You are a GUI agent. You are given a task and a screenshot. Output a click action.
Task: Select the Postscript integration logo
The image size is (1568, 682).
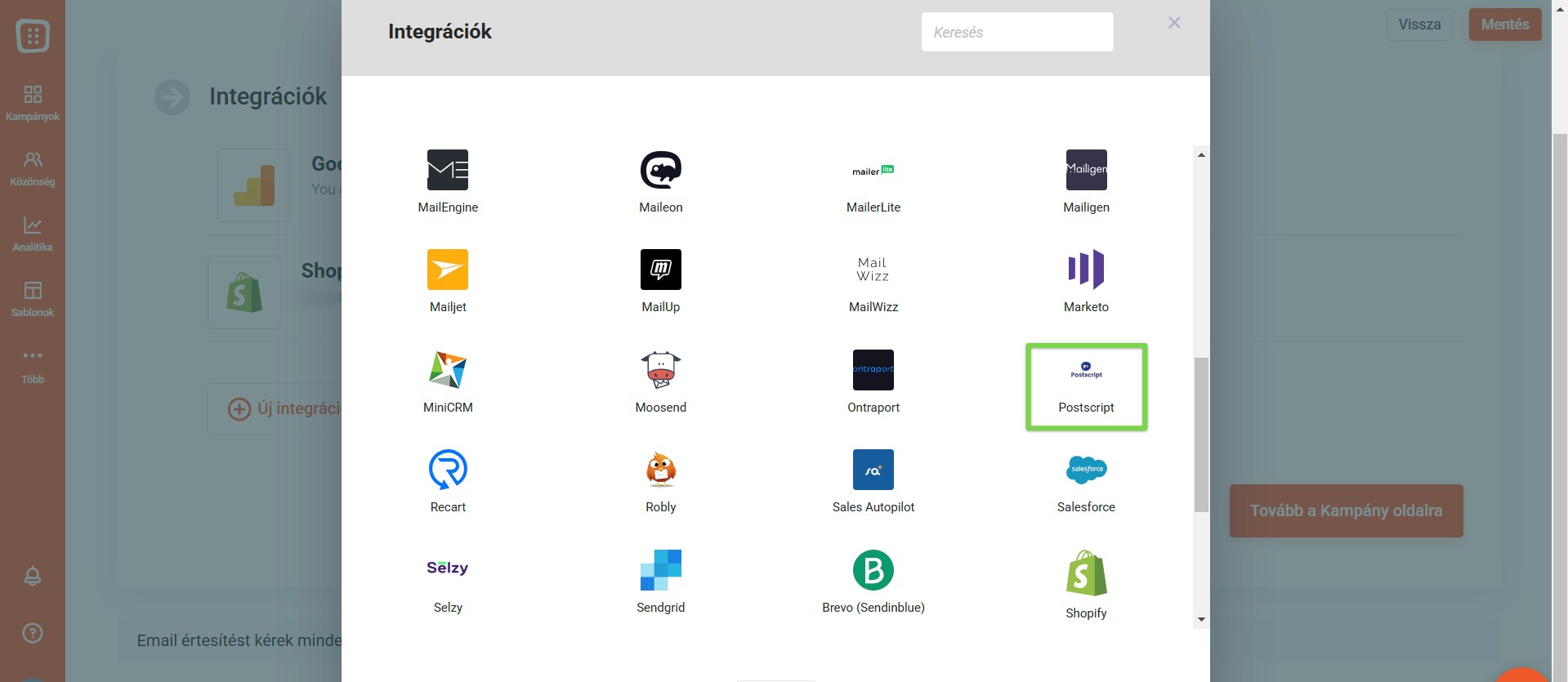[1086, 370]
